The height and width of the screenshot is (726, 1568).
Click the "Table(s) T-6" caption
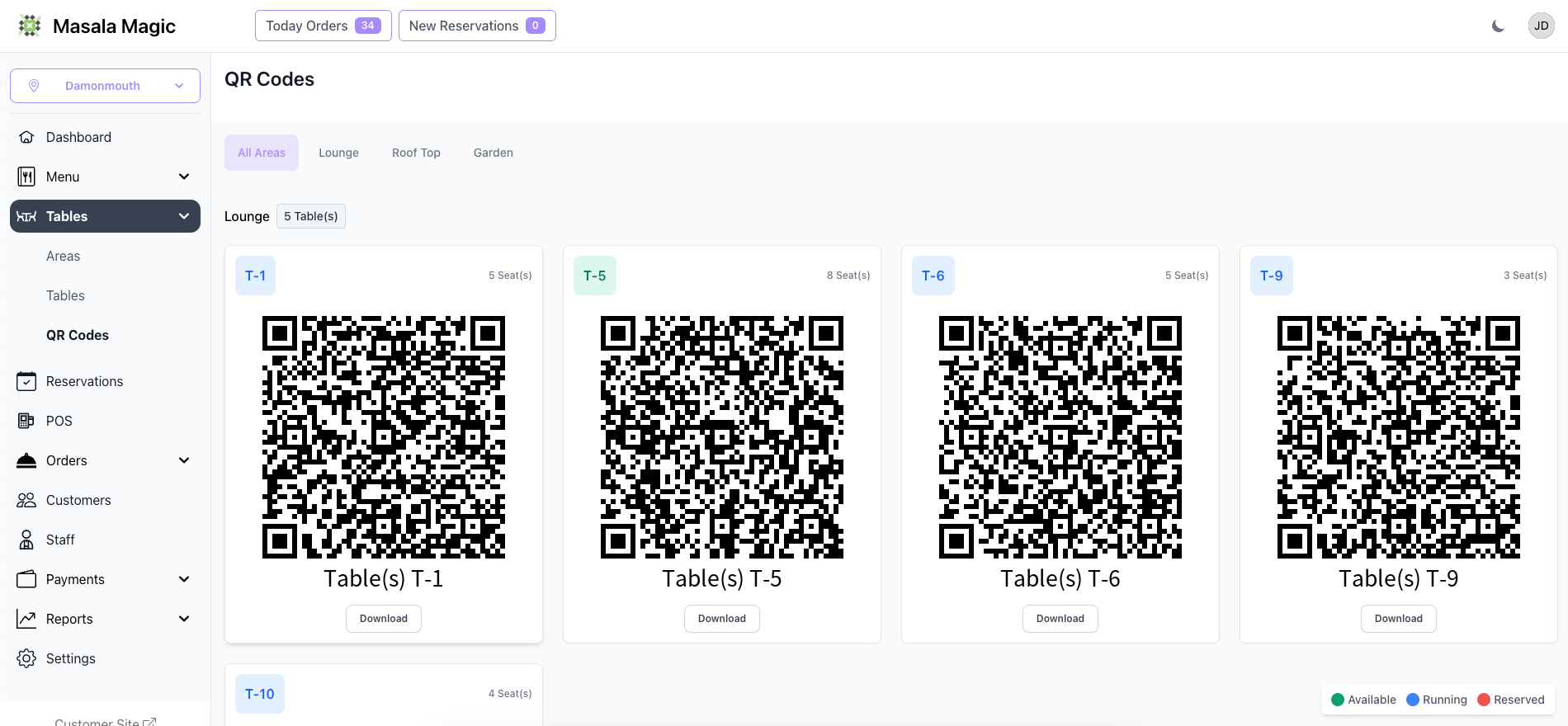(1060, 579)
